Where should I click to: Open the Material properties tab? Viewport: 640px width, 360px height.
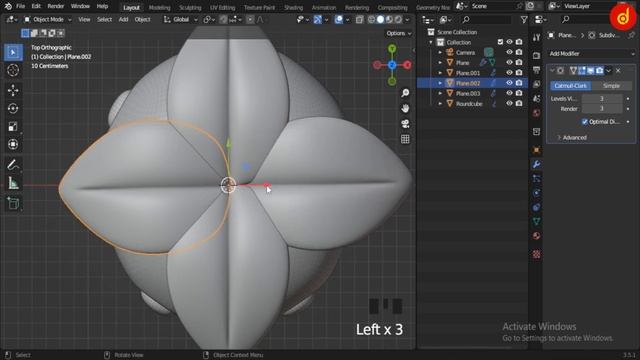pyautogui.click(x=536, y=236)
